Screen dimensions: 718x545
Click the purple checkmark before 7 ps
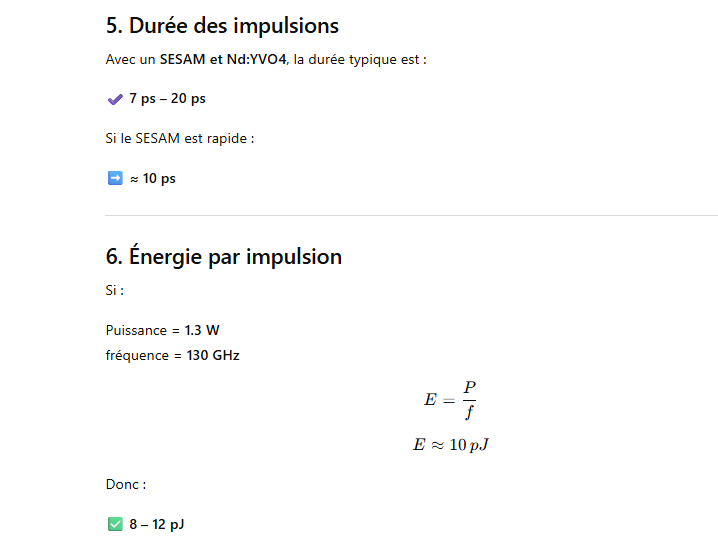114,99
